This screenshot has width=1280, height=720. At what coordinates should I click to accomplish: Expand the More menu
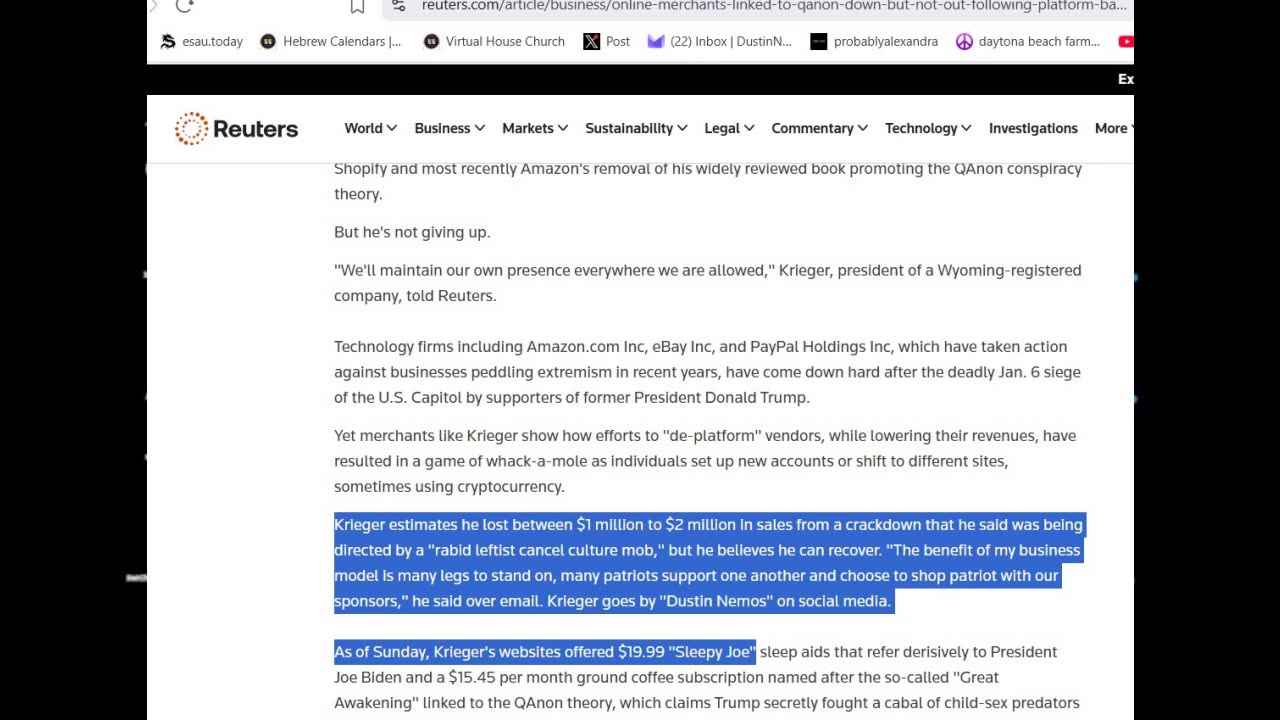click(1113, 128)
